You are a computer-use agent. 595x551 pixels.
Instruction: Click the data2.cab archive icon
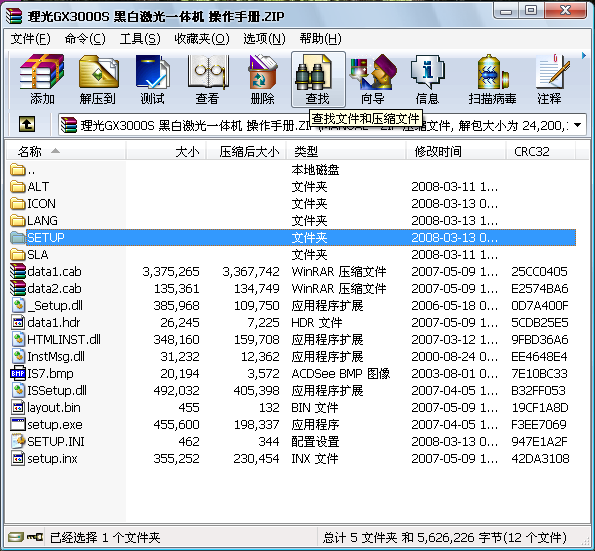pyautogui.click(x=17, y=288)
